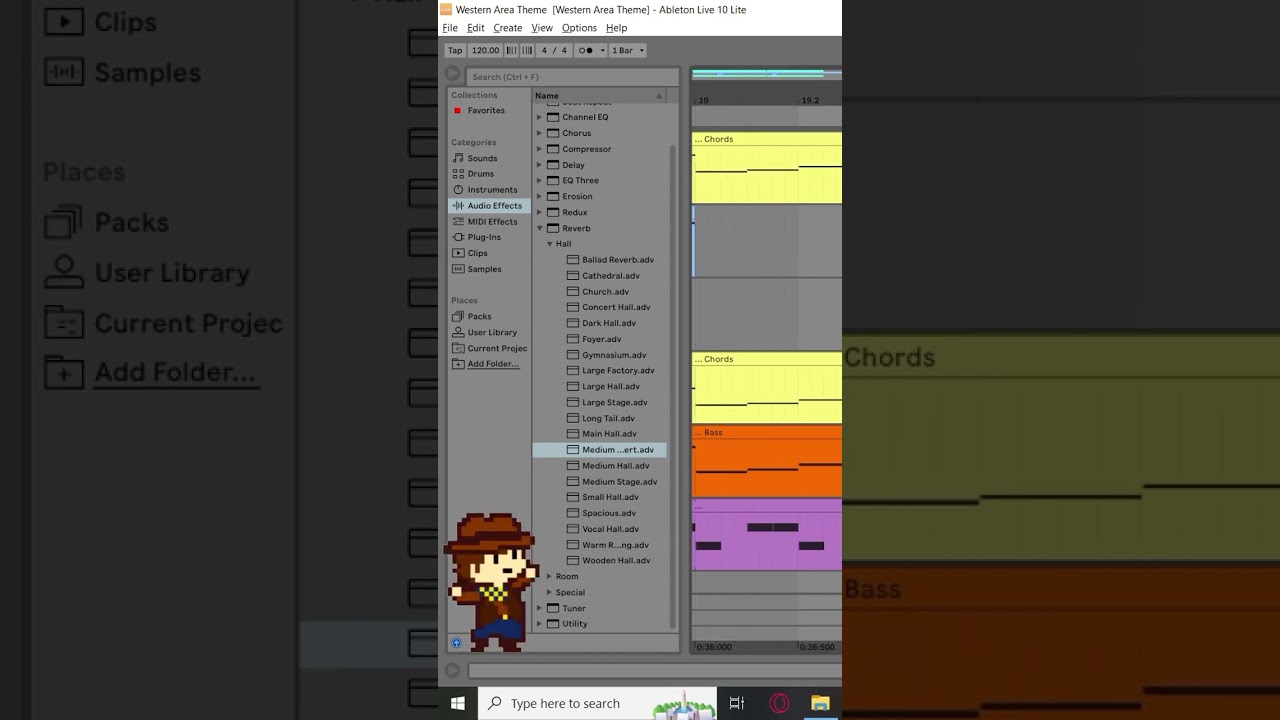Open the Create menu
This screenshot has width=1280, height=720.
tap(507, 28)
